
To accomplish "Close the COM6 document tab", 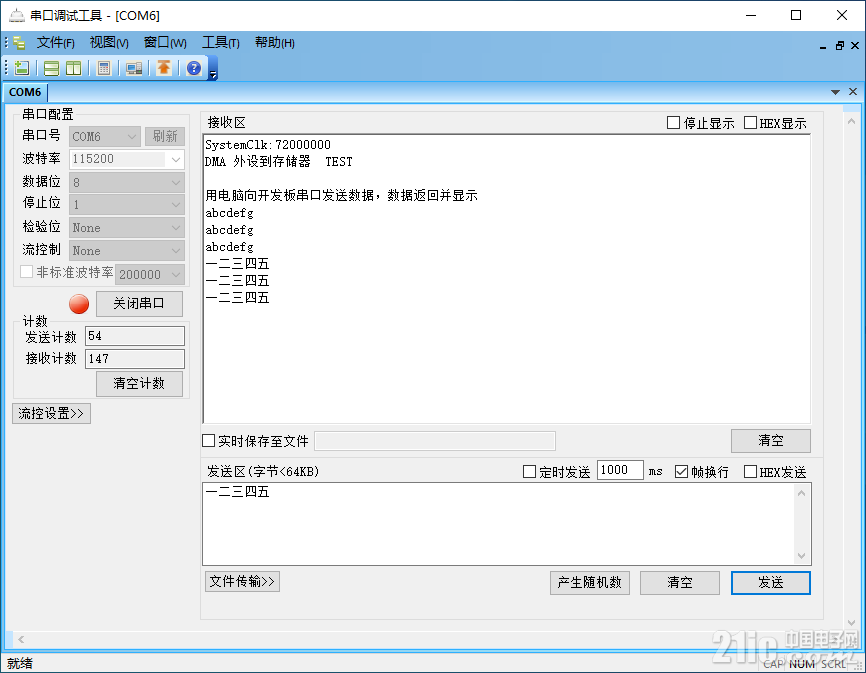I will coord(853,92).
